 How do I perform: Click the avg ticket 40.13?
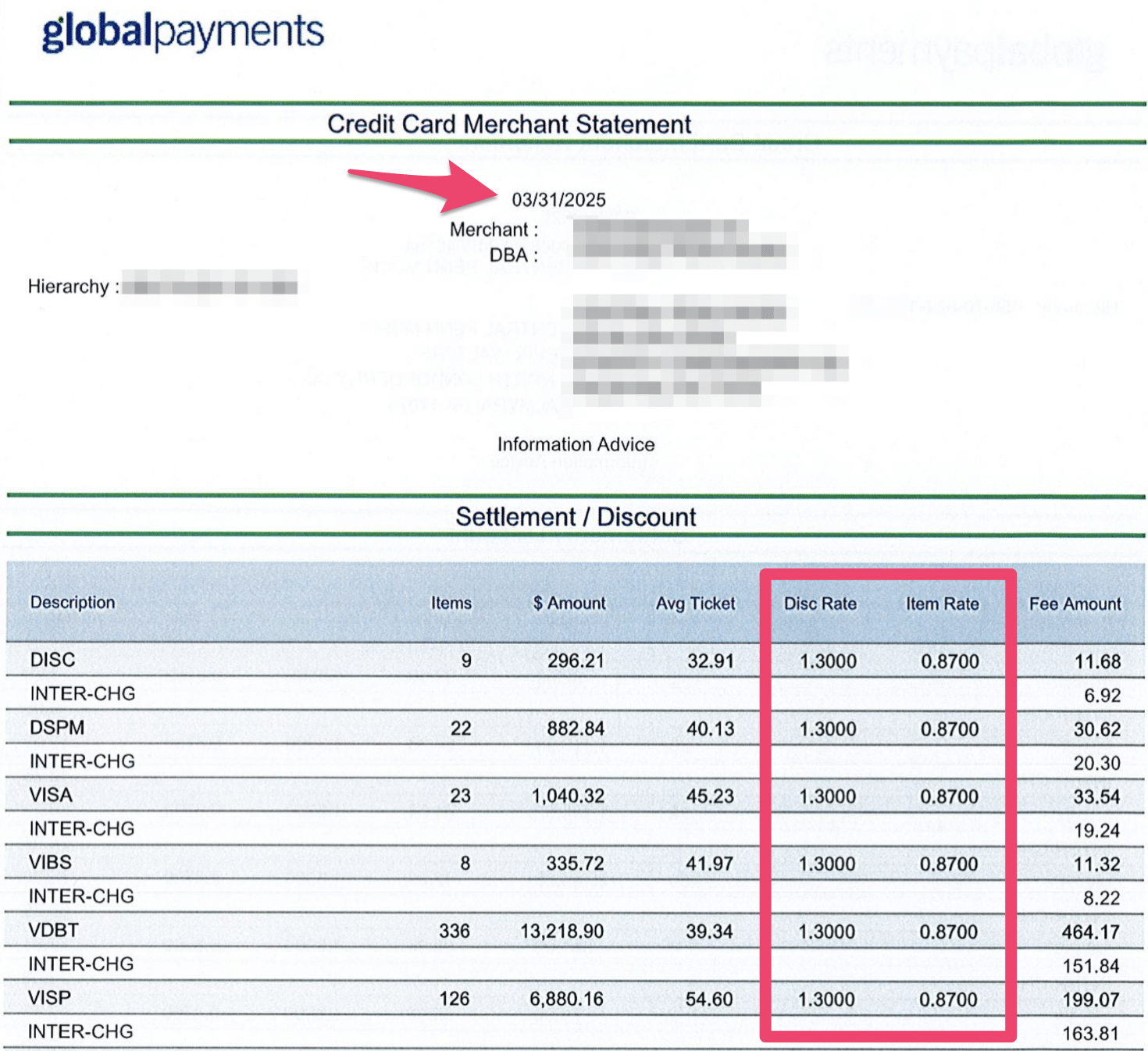(x=710, y=729)
